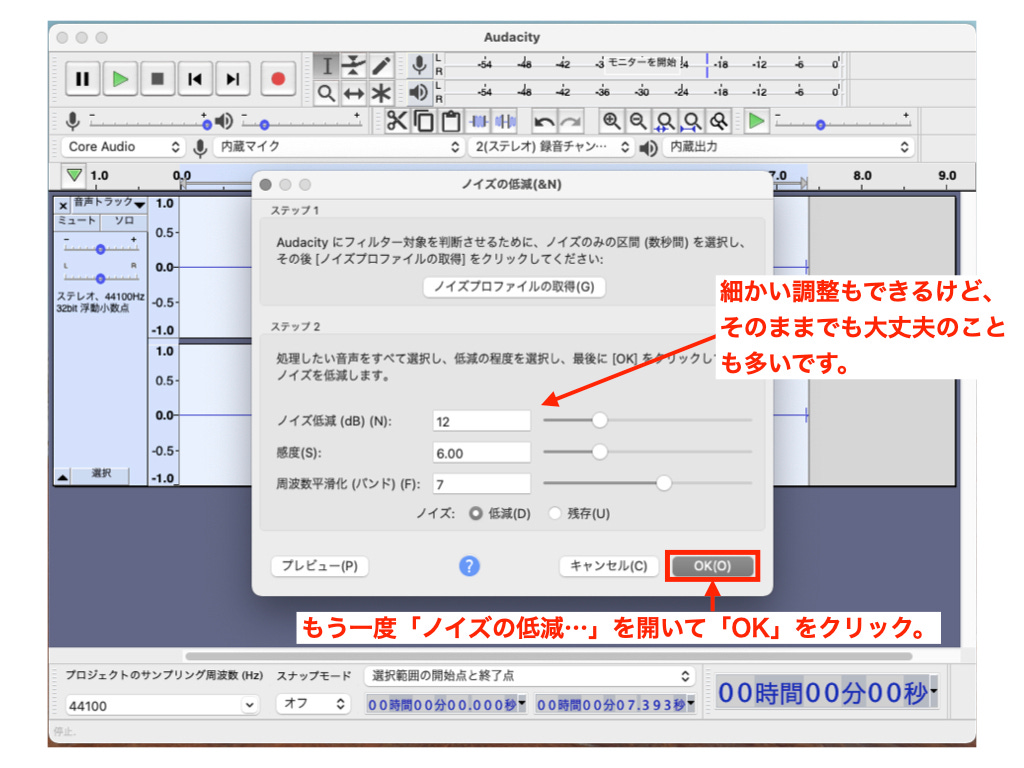Image resolution: width=1024 pixels, height=768 pixels.
Task: Open the スナップモード オフ dropdown
Action: pyautogui.click(x=313, y=703)
